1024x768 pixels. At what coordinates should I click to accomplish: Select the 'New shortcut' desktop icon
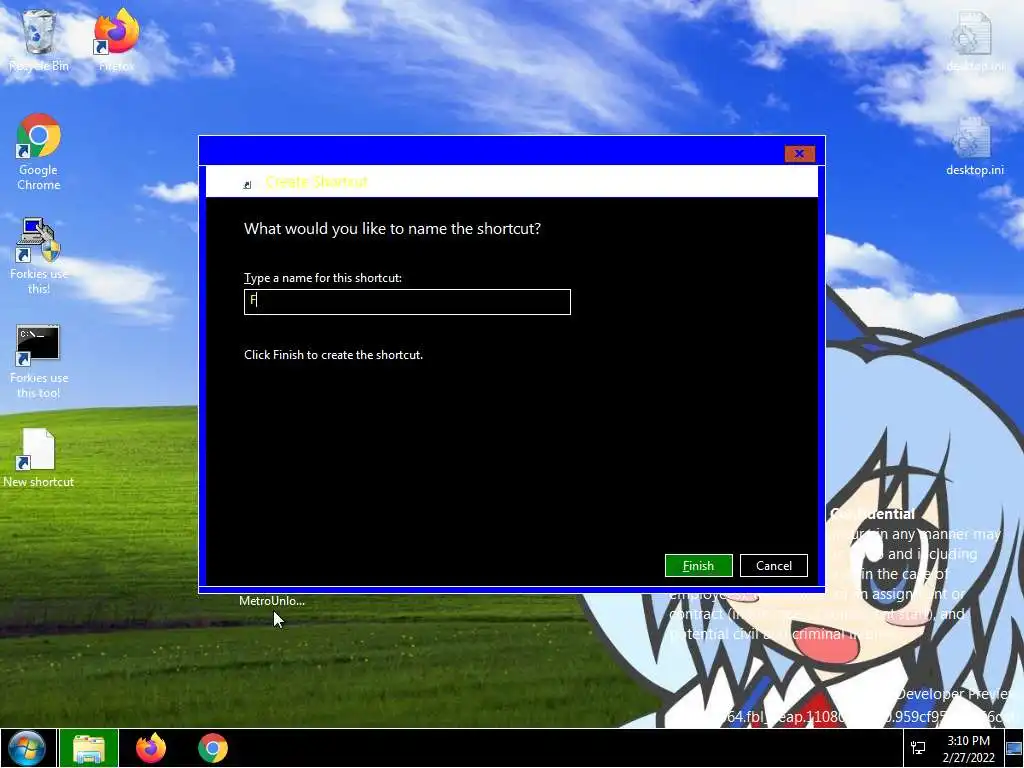pos(39,458)
